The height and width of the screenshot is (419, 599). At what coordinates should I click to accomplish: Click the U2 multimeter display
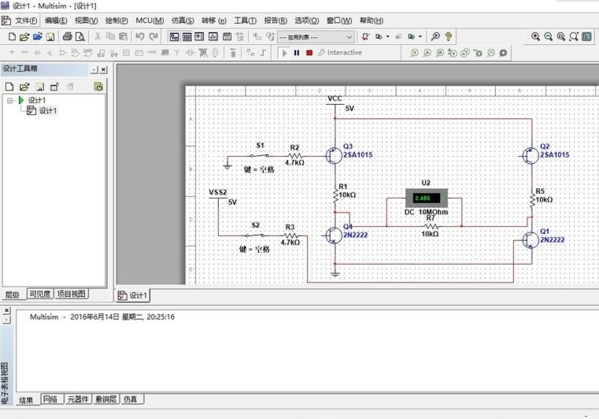[x=426, y=198]
